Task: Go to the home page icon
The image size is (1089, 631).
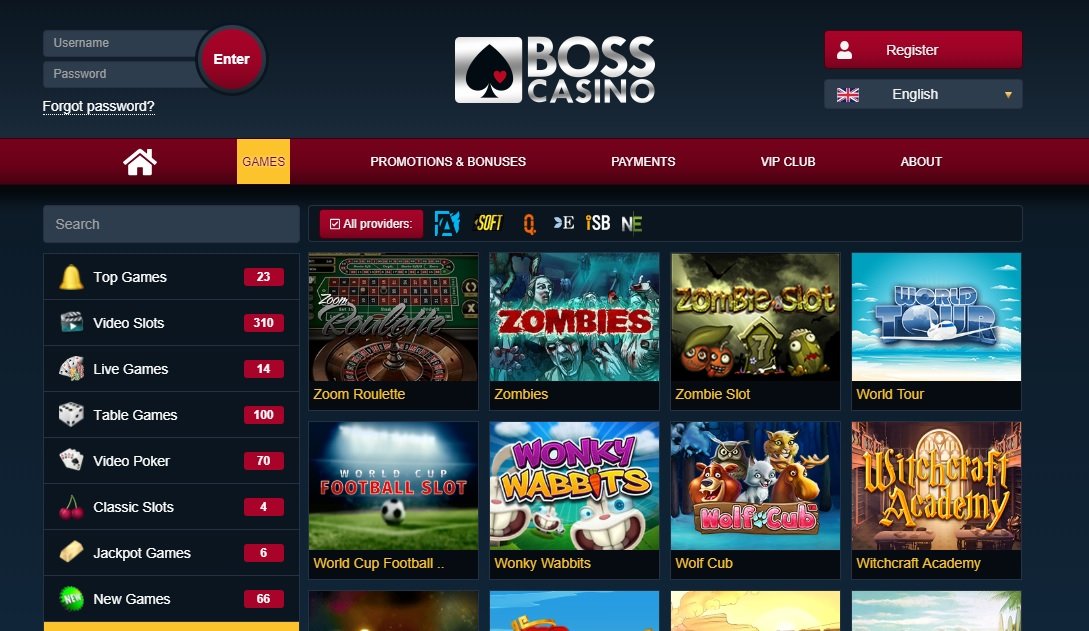Action: [x=140, y=162]
